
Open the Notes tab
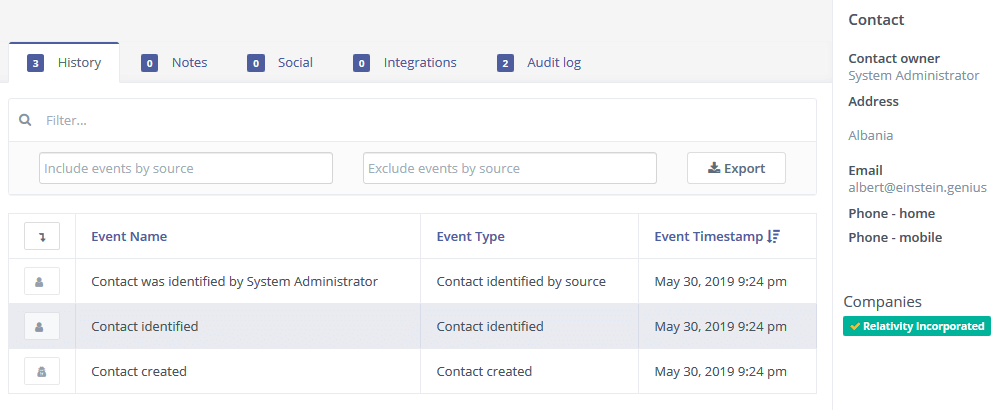pos(189,63)
